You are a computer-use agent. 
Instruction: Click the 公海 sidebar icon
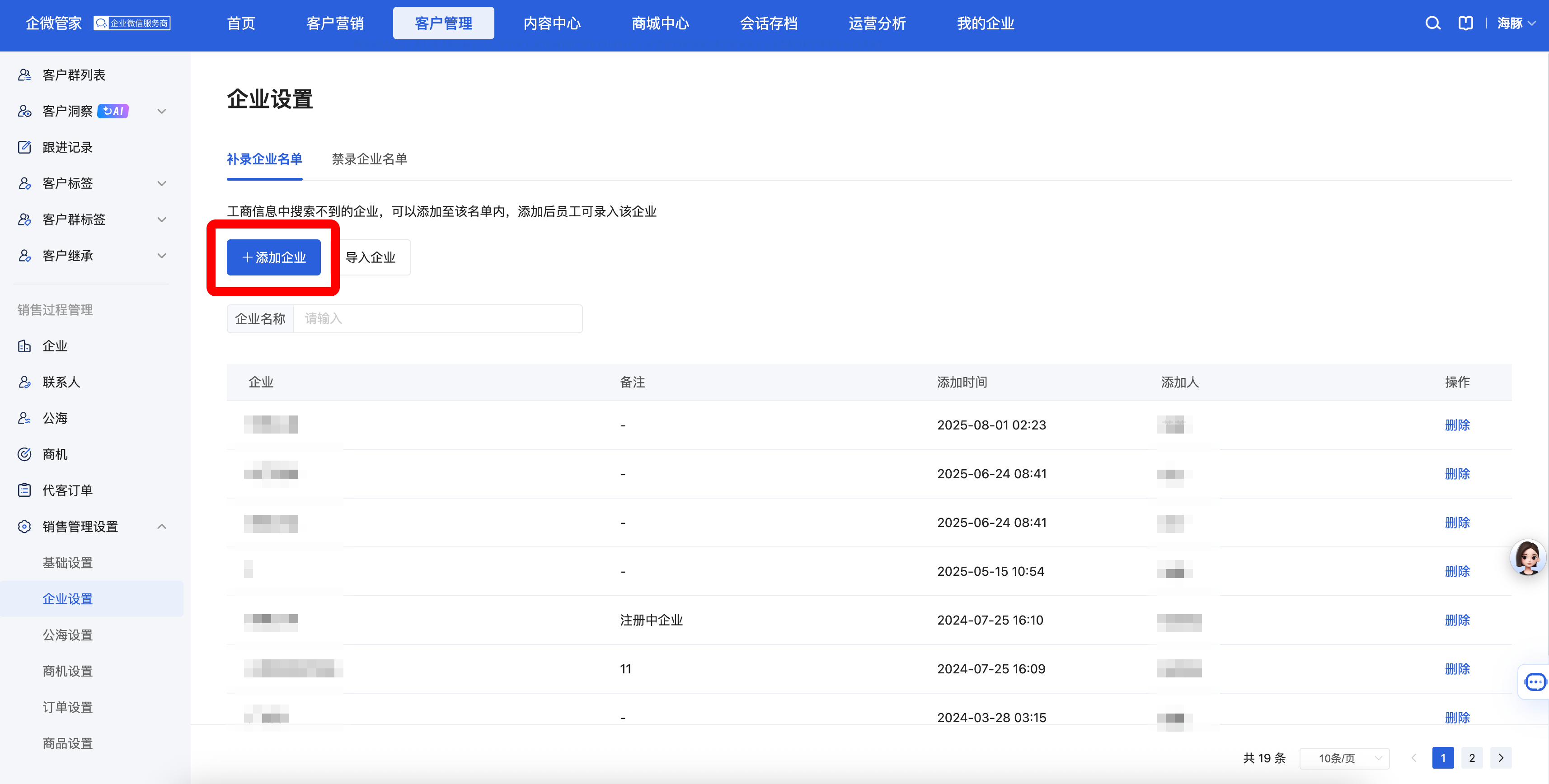coord(24,418)
